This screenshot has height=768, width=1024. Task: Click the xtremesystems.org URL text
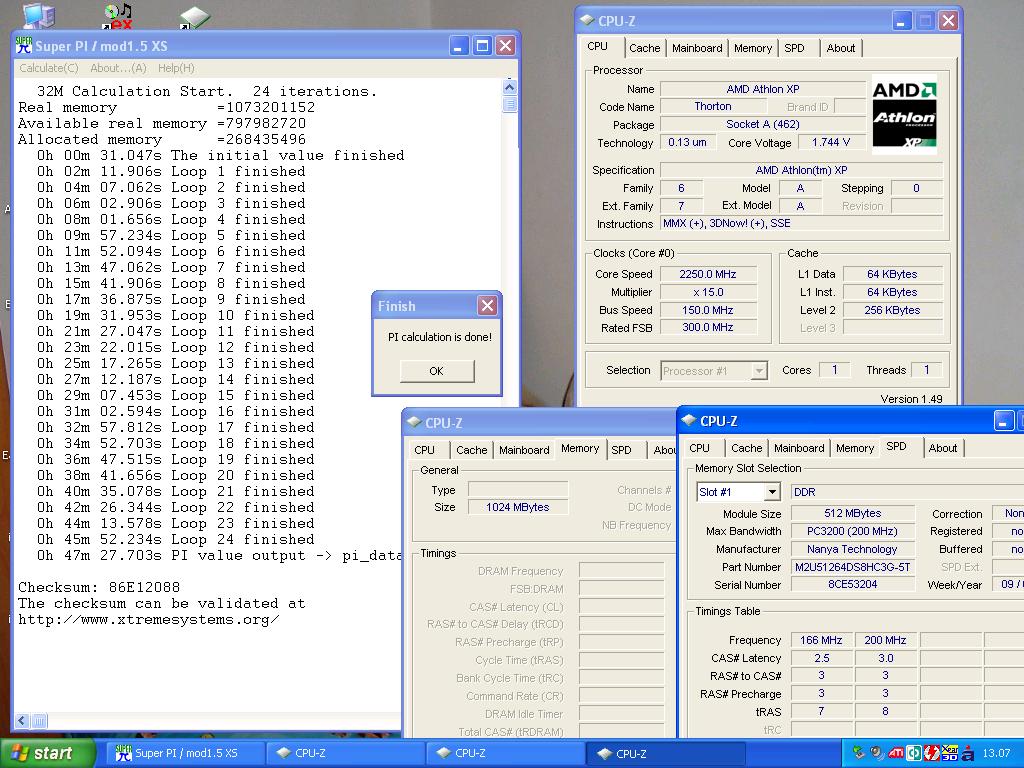point(149,619)
